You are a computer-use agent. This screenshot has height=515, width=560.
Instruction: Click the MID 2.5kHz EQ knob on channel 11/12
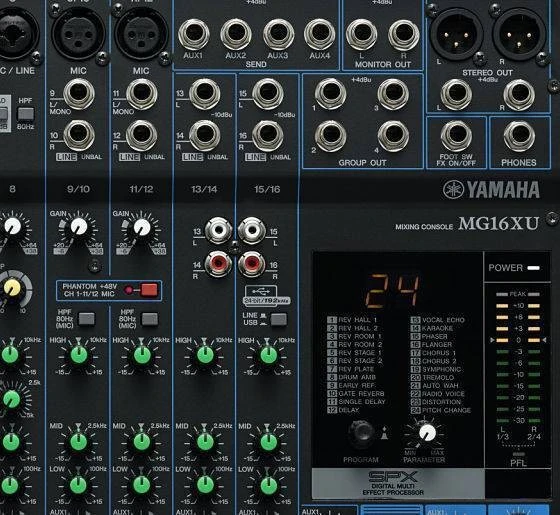click(142, 442)
